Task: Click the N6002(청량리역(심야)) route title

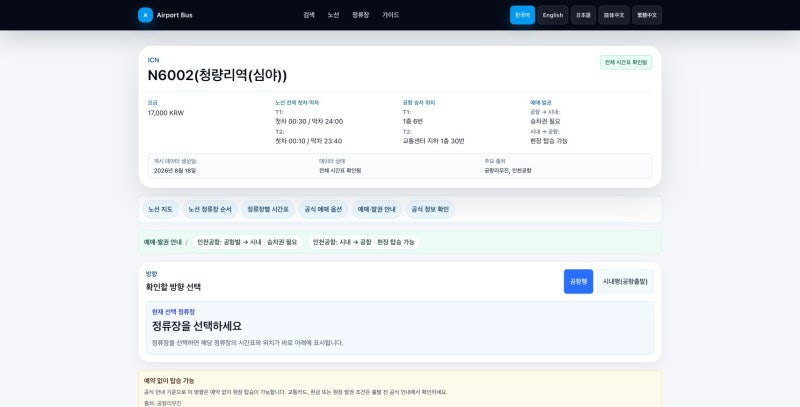Action: point(217,75)
